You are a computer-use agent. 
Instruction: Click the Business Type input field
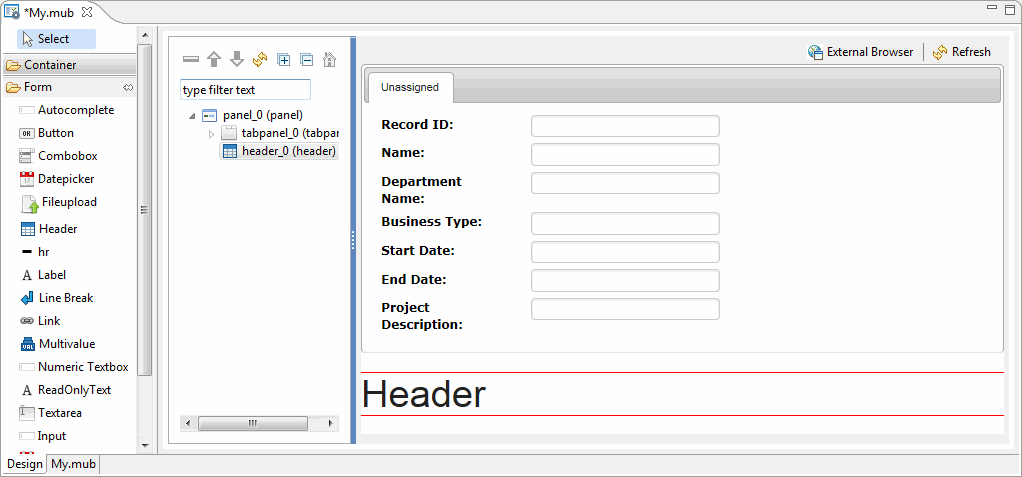(x=625, y=224)
